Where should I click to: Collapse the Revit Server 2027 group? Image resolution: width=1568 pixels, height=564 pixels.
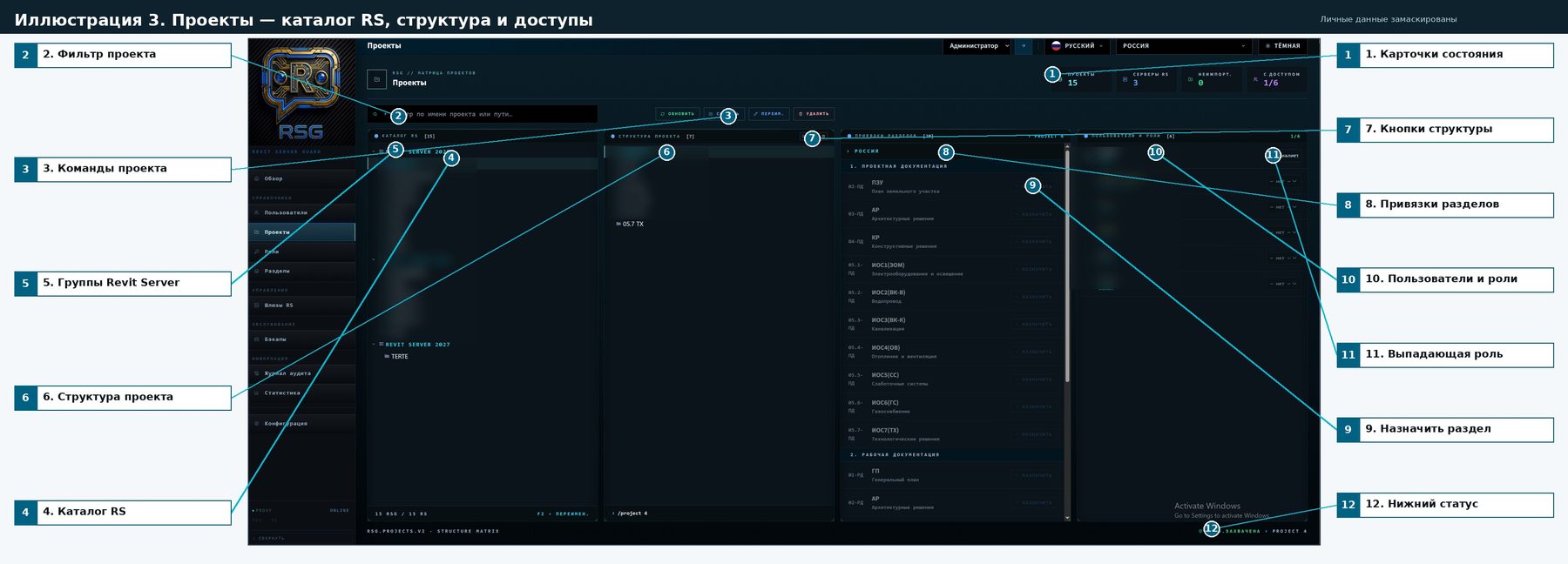tap(374, 345)
